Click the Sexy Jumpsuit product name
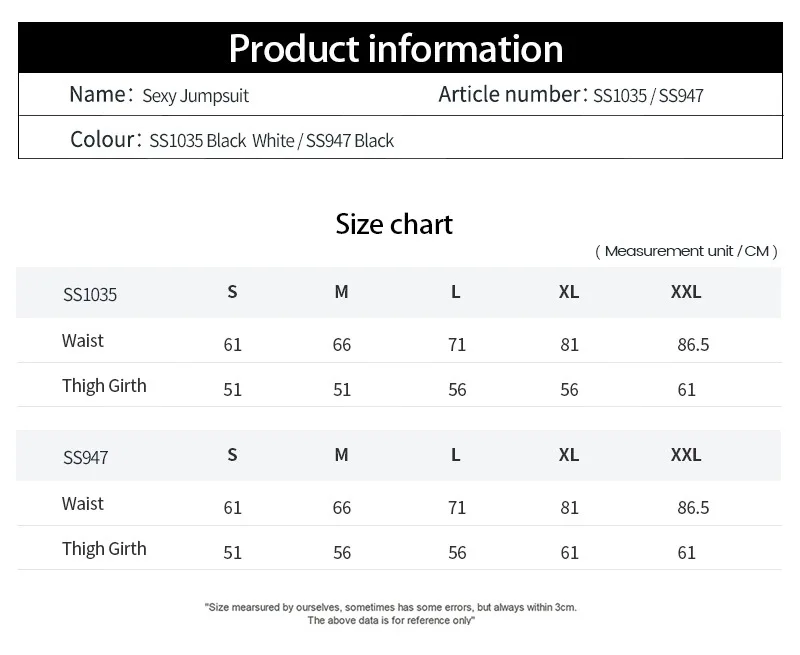 (195, 96)
